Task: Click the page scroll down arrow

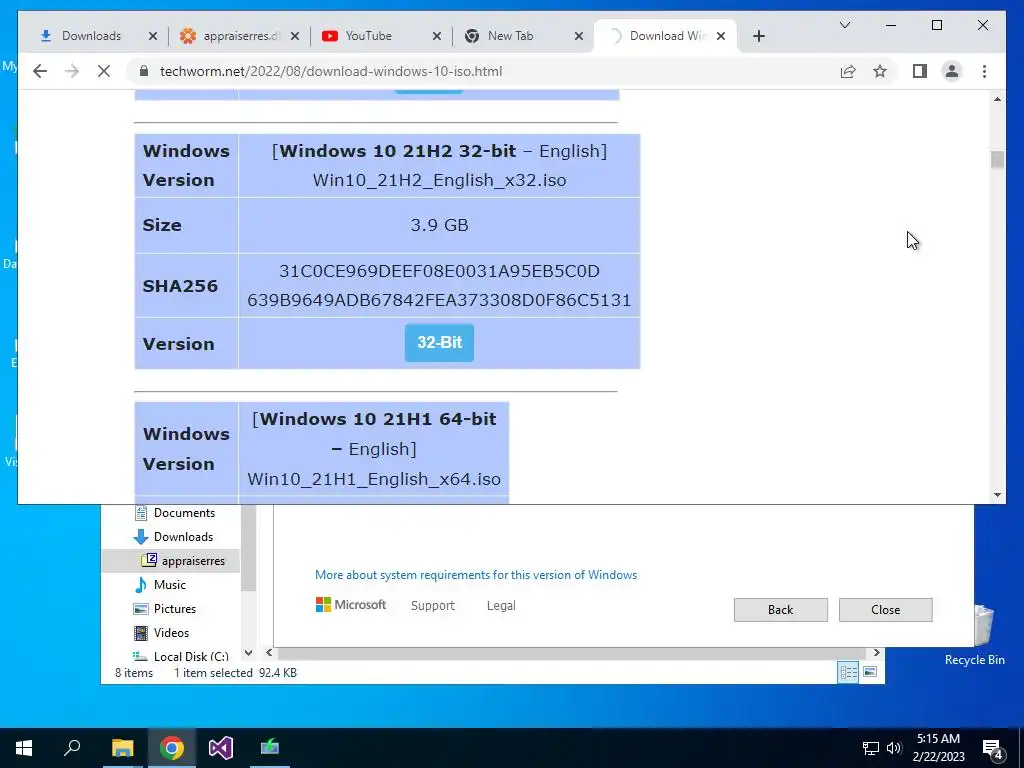Action: pos(997,495)
